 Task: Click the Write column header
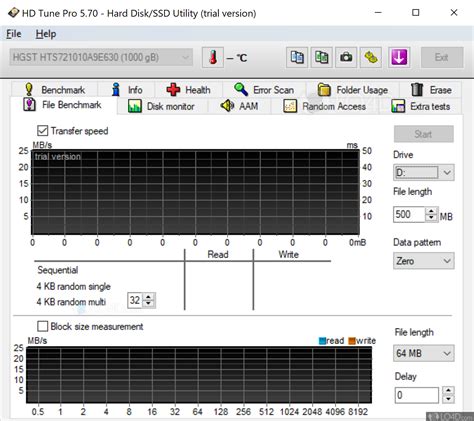(288, 255)
